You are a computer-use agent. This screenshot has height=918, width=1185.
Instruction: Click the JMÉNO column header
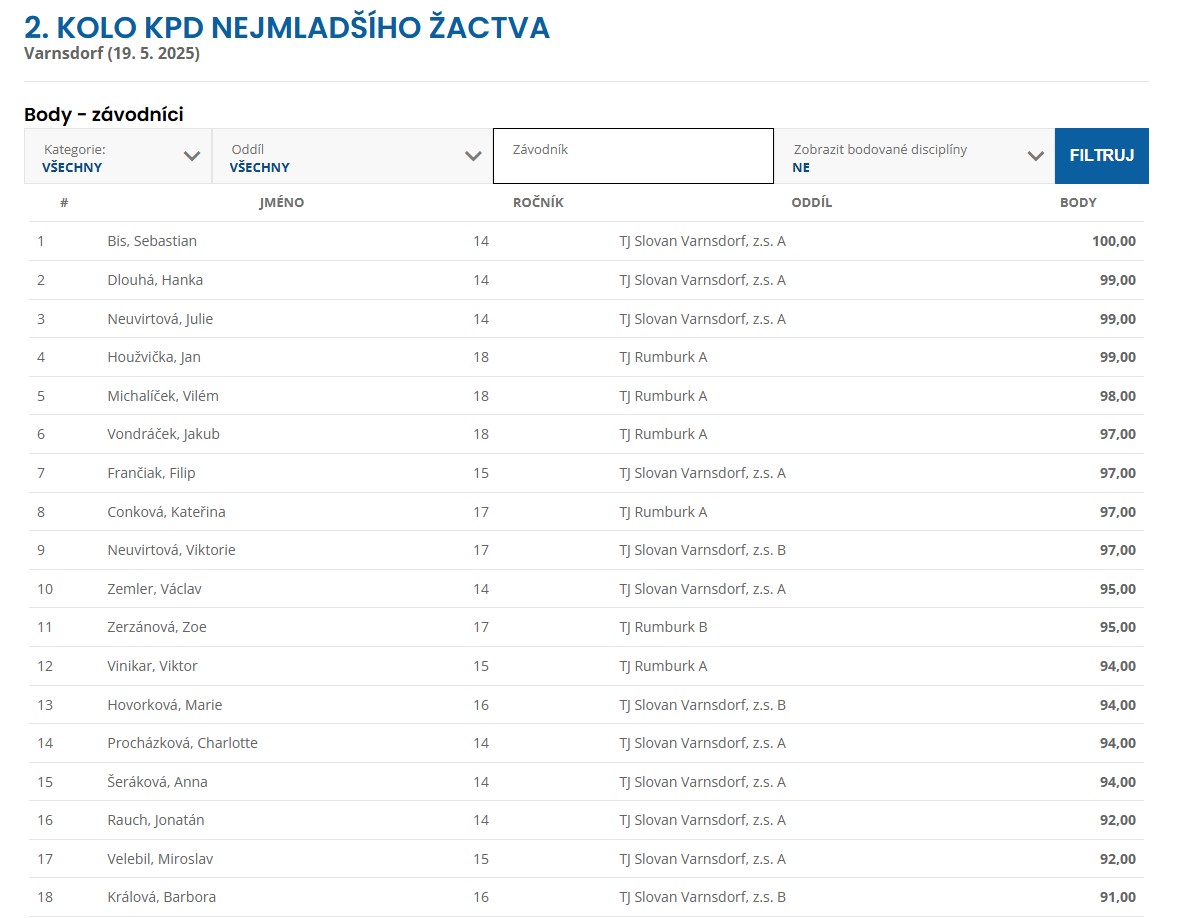pyautogui.click(x=282, y=202)
